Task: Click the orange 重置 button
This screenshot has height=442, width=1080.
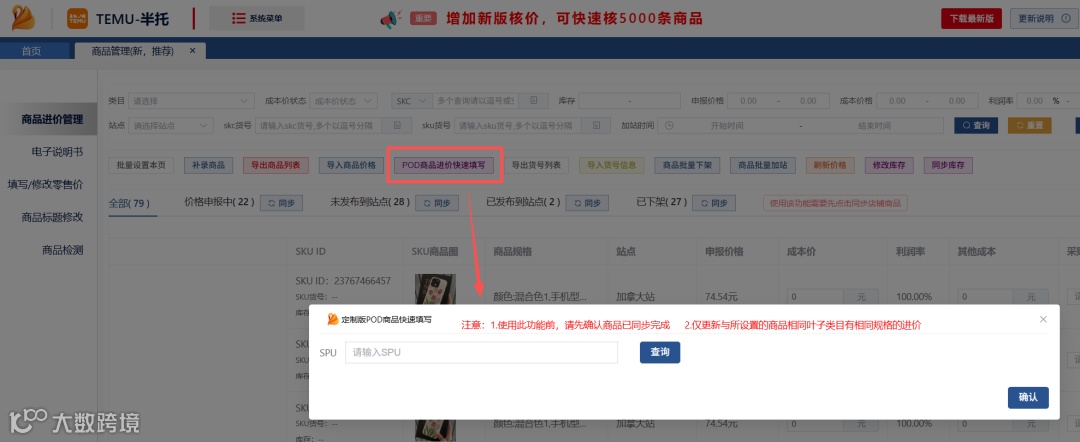Action: pyautogui.click(x=1030, y=125)
